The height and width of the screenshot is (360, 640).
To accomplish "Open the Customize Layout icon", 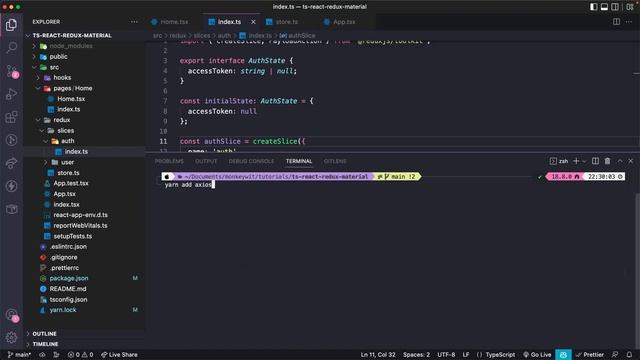I will click(x=630, y=7).
